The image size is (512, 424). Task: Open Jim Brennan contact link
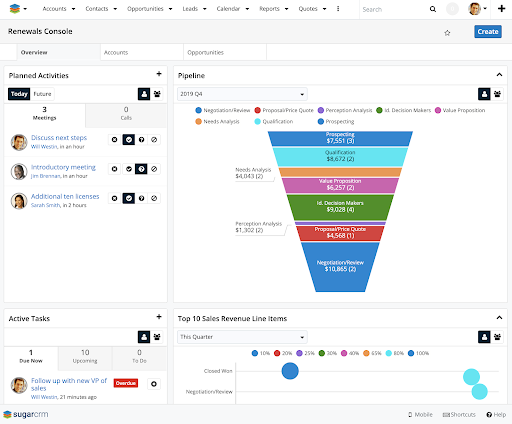pyautogui.click(x=46, y=176)
